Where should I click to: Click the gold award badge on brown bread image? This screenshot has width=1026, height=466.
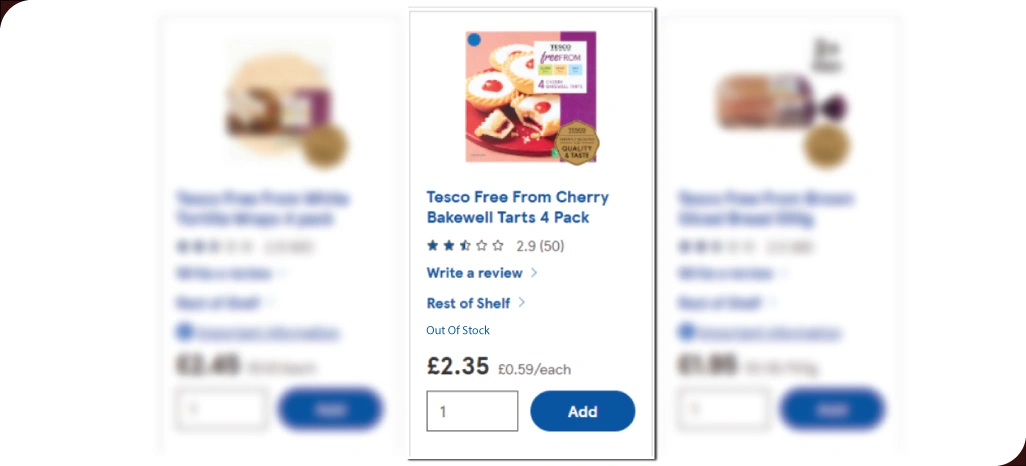coord(826,146)
